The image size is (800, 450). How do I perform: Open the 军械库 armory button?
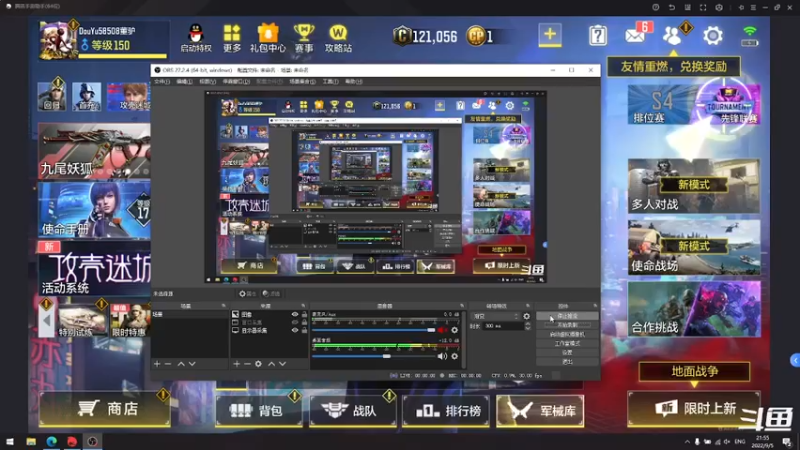pyautogui.click(x=540, y=411)
